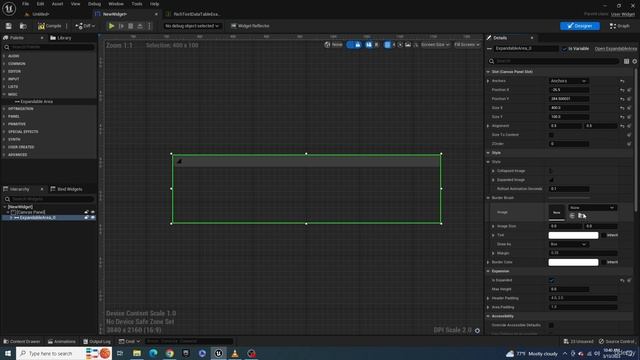Screen dimensions: 640x360
Task: Toggle visibility eye of ExpandableArea_0 in Hierarchy
Action: [x=93, y=218]
